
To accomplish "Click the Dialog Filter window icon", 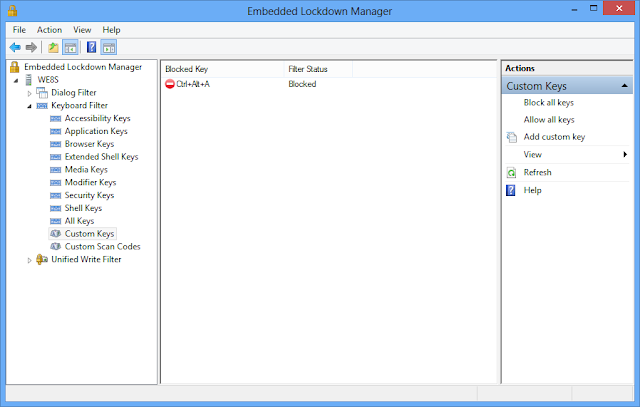I will click(42, 93).
